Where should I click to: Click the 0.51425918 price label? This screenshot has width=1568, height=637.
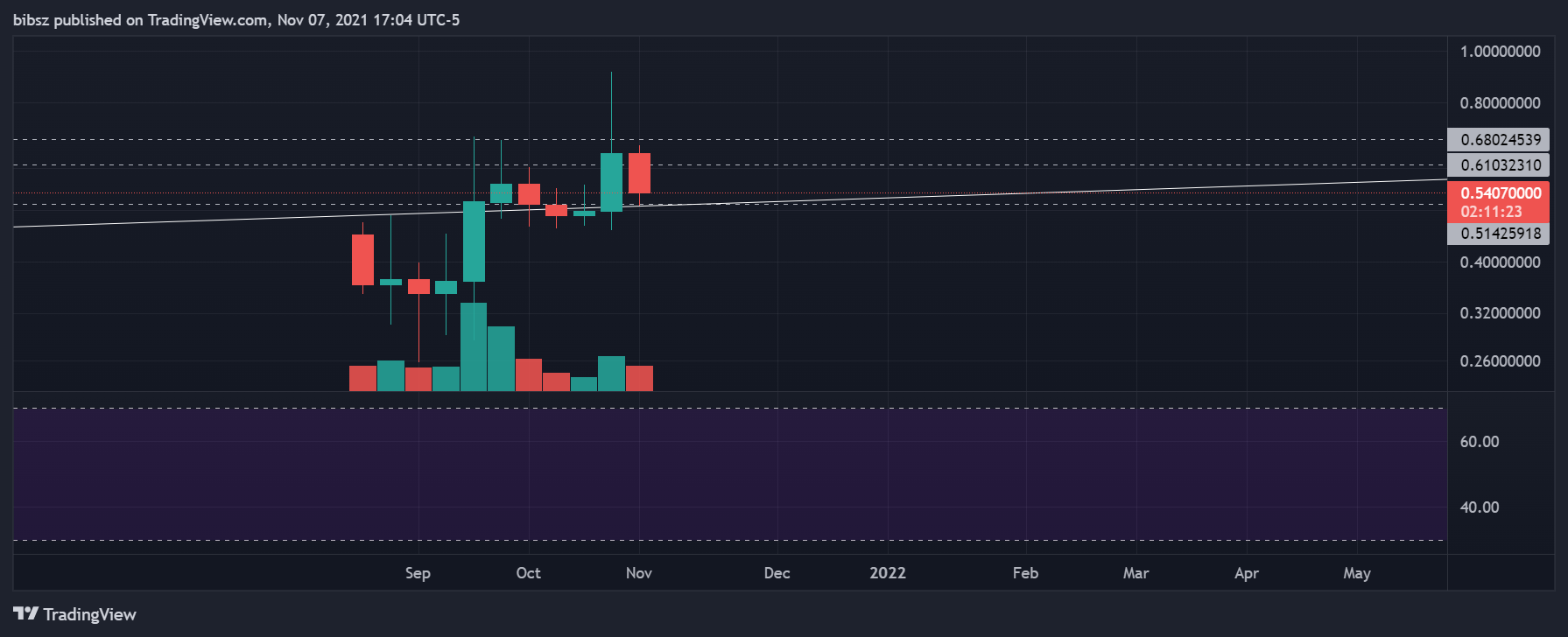pos(1499,234)
